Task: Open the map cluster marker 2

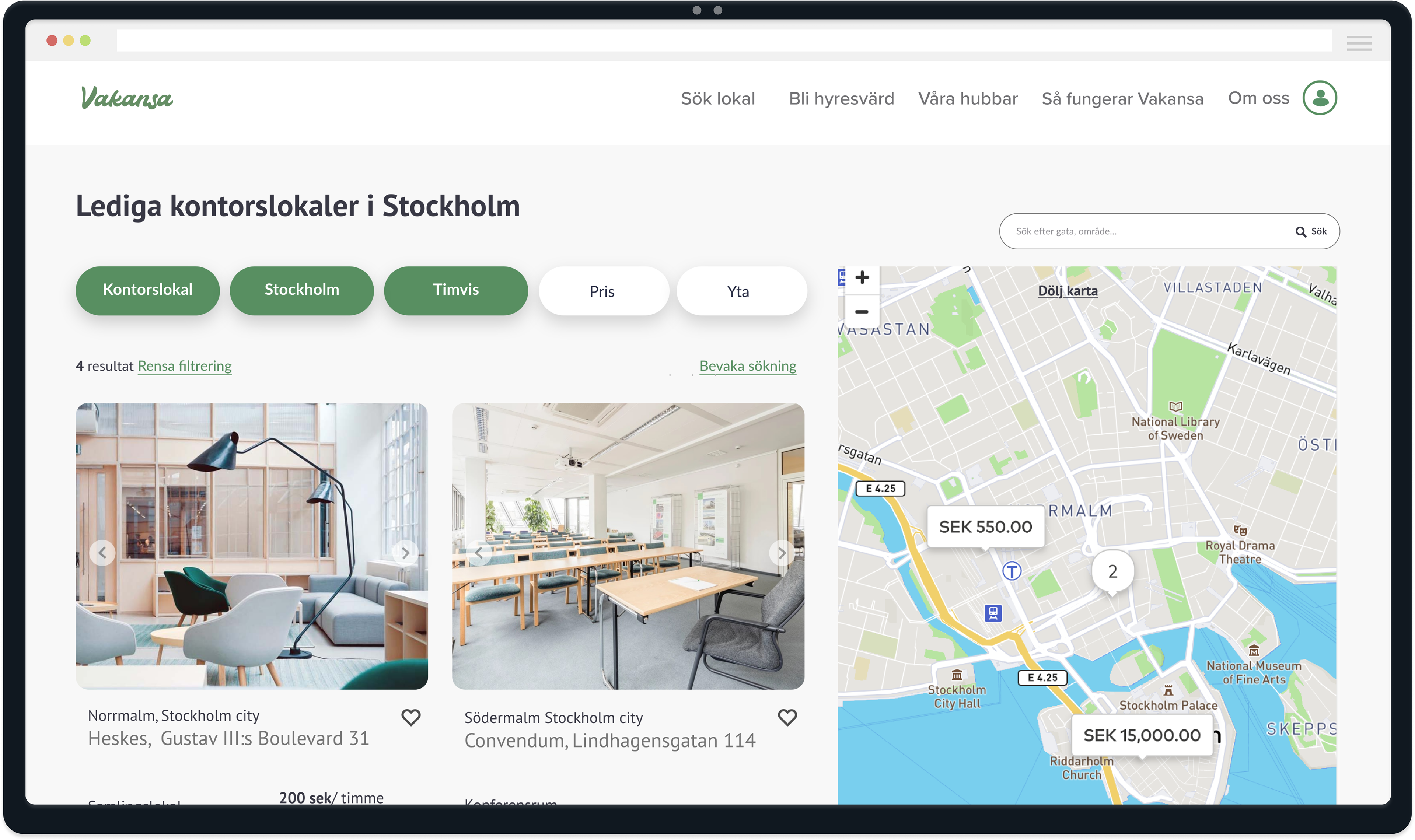Action: pyautogui.click(x=1112, y=572)
